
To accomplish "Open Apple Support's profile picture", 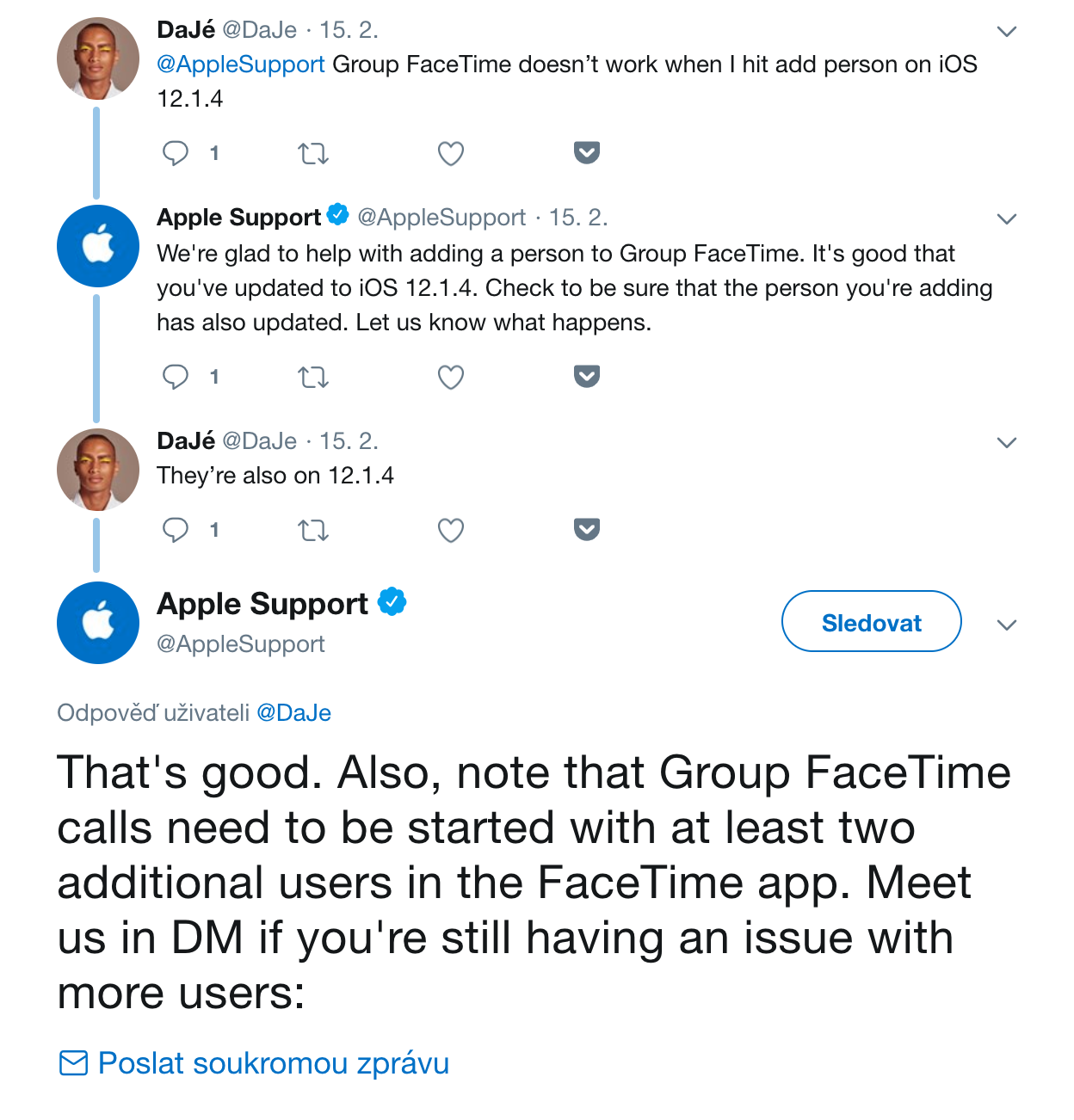I will coord(97,622).
